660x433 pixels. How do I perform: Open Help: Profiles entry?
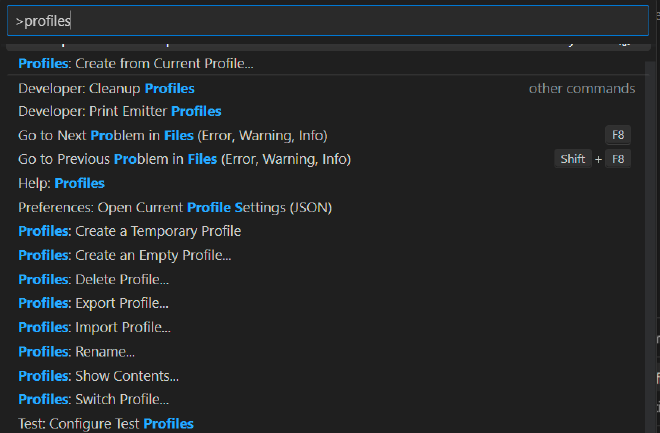[62, 183]
